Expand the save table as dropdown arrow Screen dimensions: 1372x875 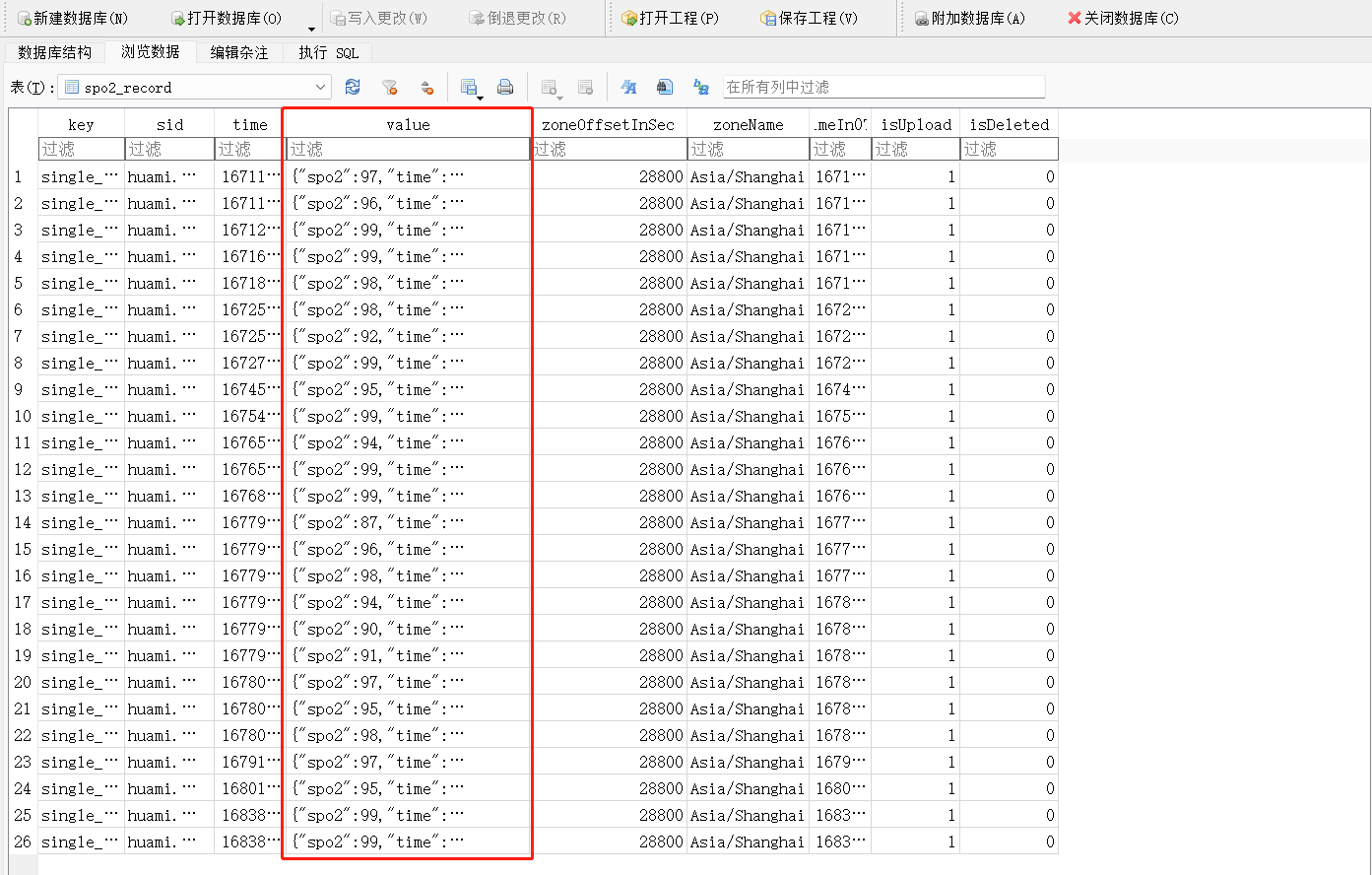pyautogui.click(x=480, y=98)
